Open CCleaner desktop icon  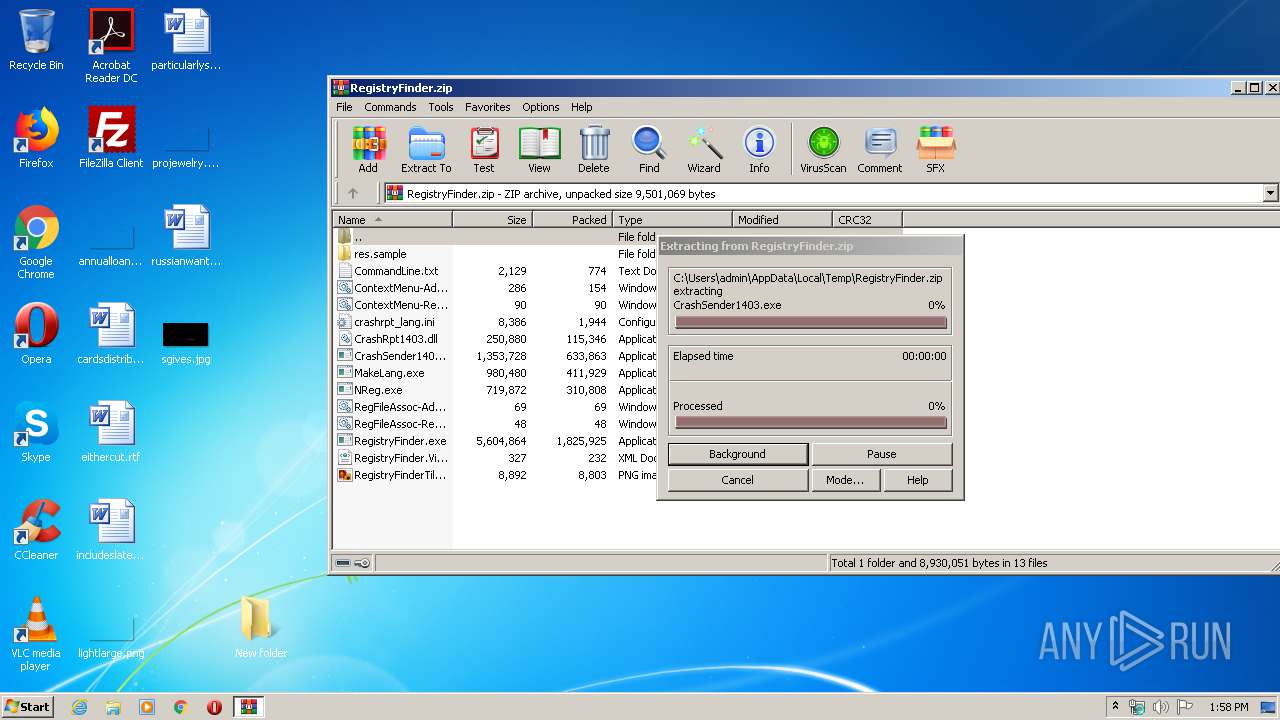click(36, 530)
